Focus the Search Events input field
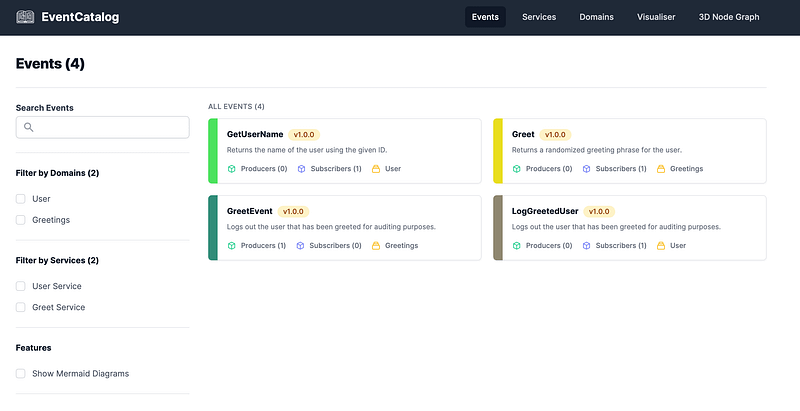This screenshot has height=411, width=800. (110, 127)
